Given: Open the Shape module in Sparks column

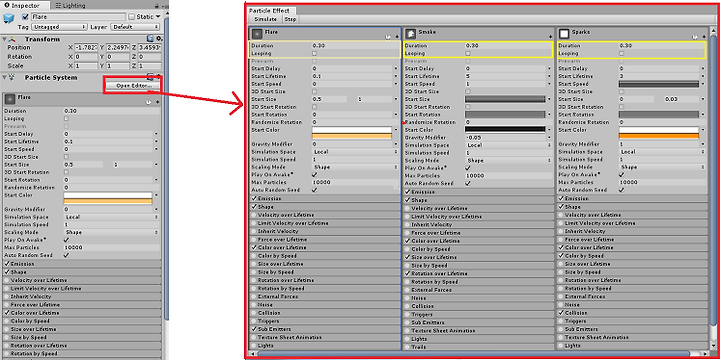Looking at the screenshot, I should click(x=632, y=207).
